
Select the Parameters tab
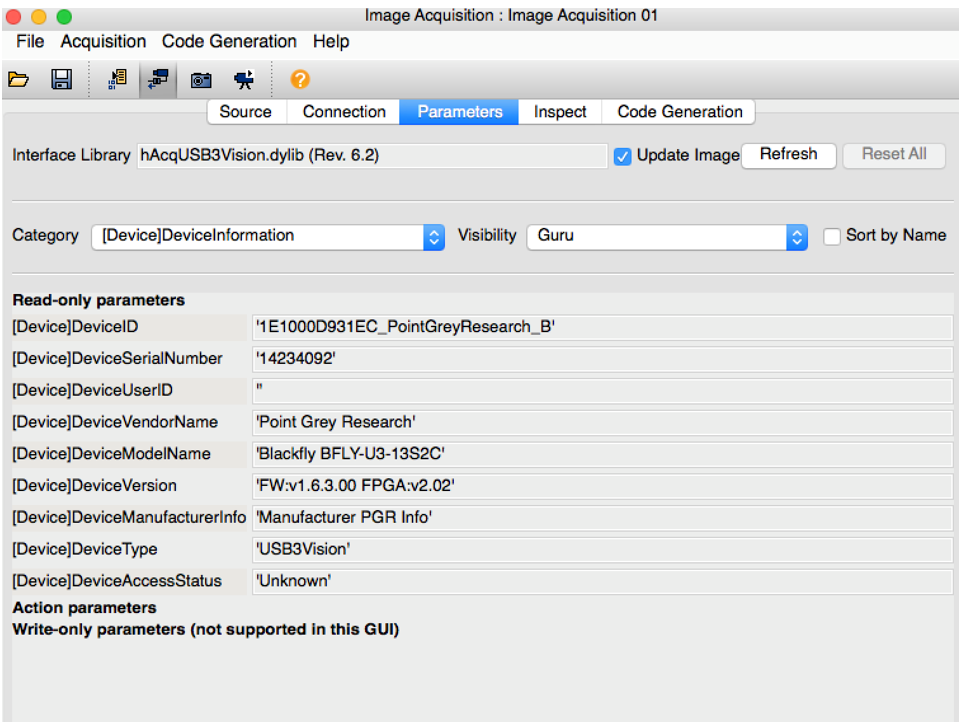[459, 112]
